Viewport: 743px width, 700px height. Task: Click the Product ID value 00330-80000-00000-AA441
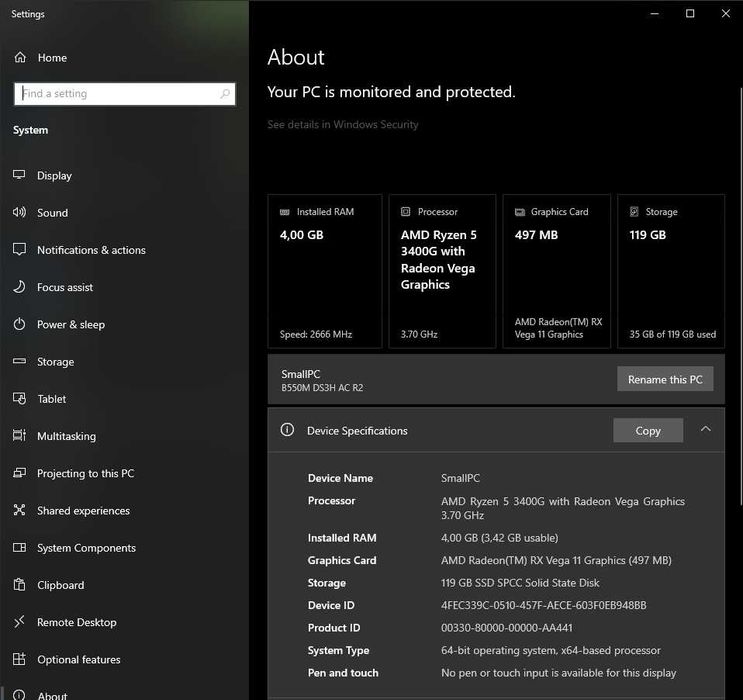click(507, 628)
